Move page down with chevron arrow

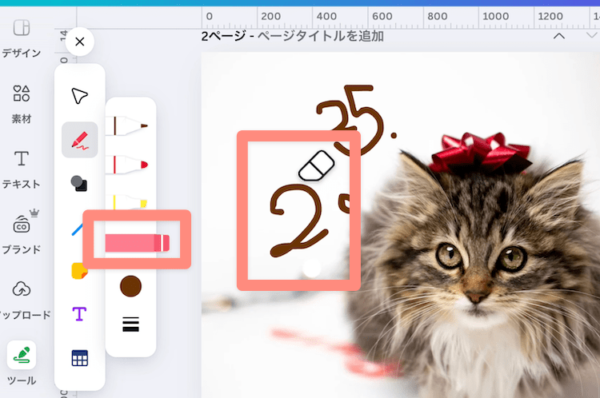click(592, 36)
